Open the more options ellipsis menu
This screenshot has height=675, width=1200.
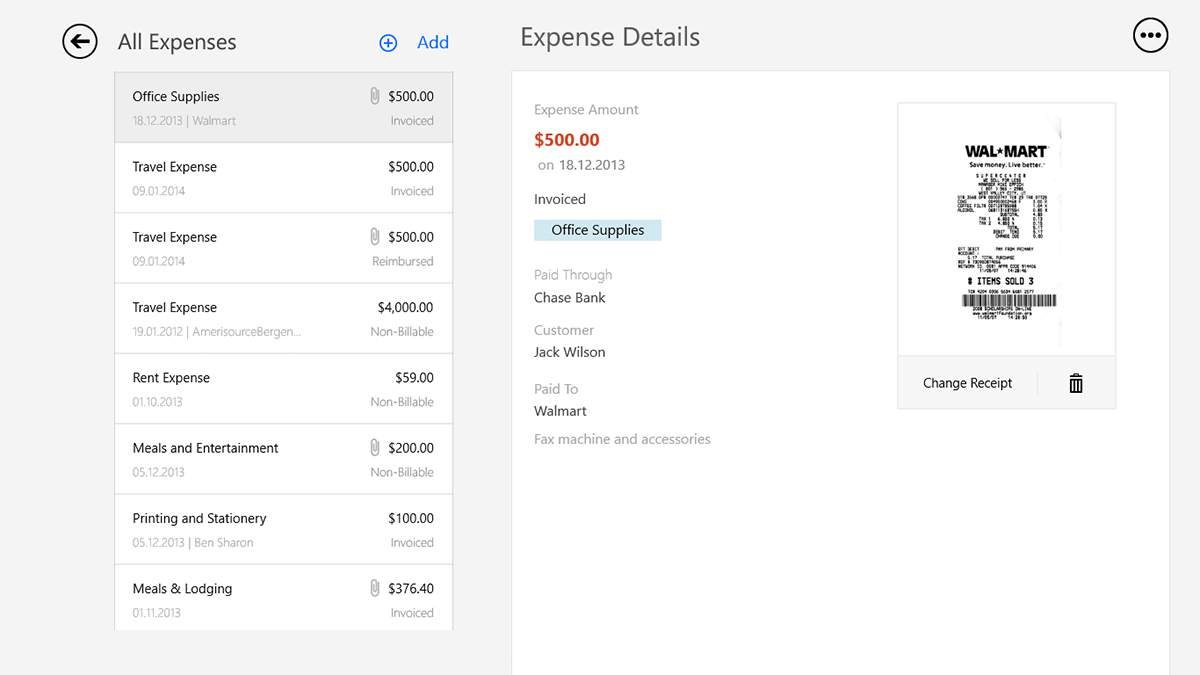coord(1150,36)
